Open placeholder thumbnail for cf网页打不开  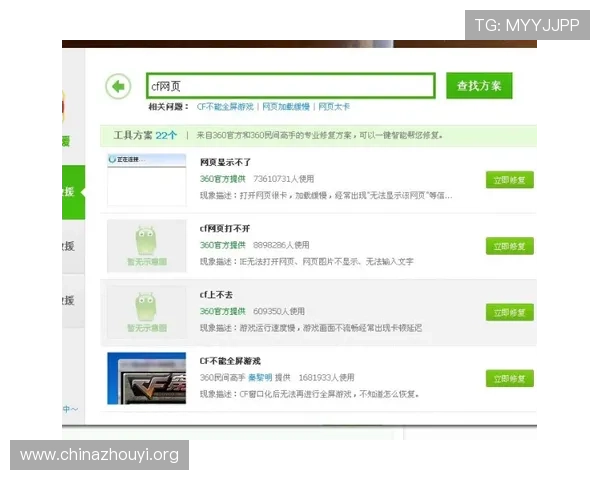(147, 246)
